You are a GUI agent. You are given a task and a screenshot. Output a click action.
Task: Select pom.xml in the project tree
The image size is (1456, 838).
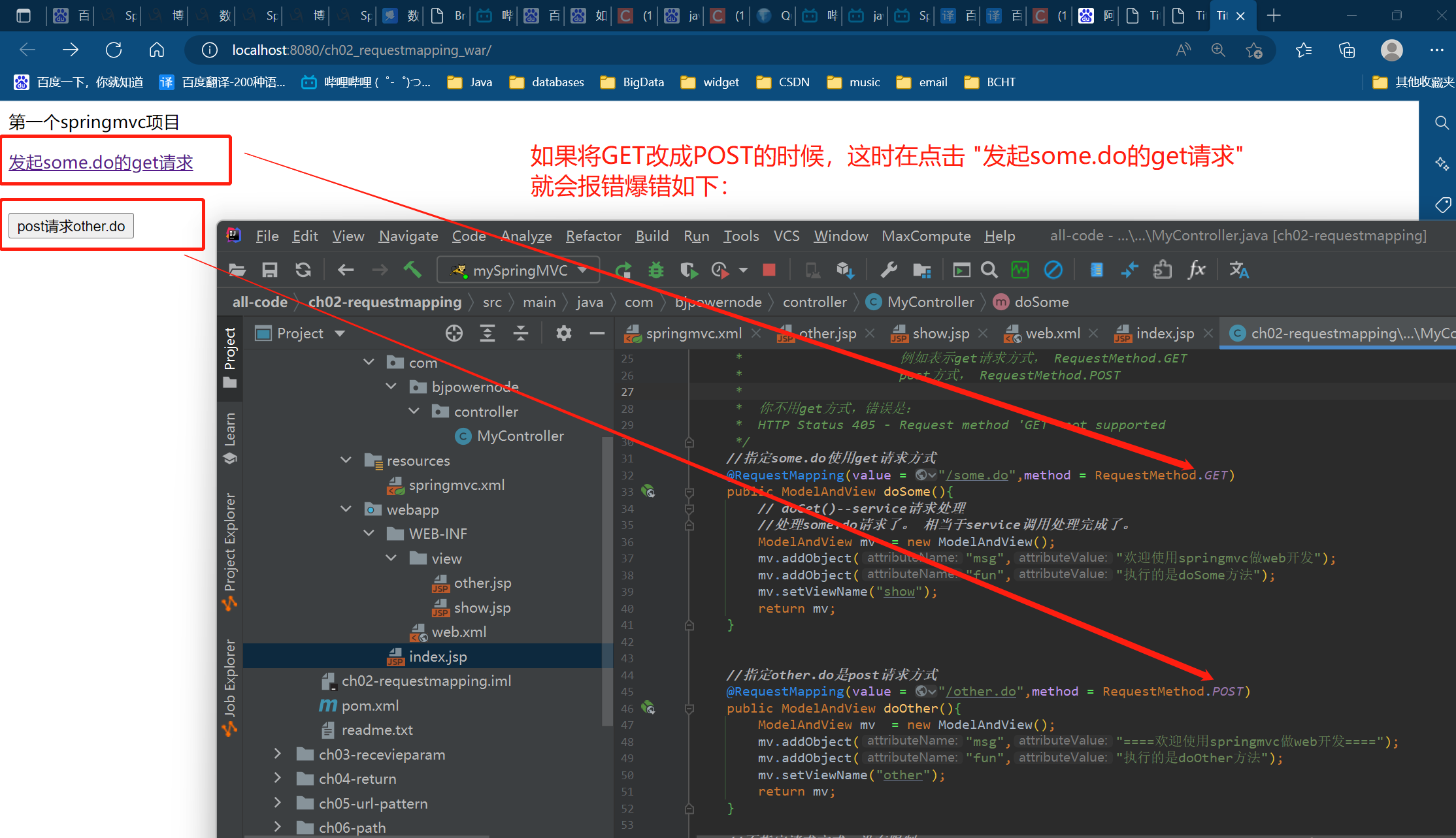(370, 705)
